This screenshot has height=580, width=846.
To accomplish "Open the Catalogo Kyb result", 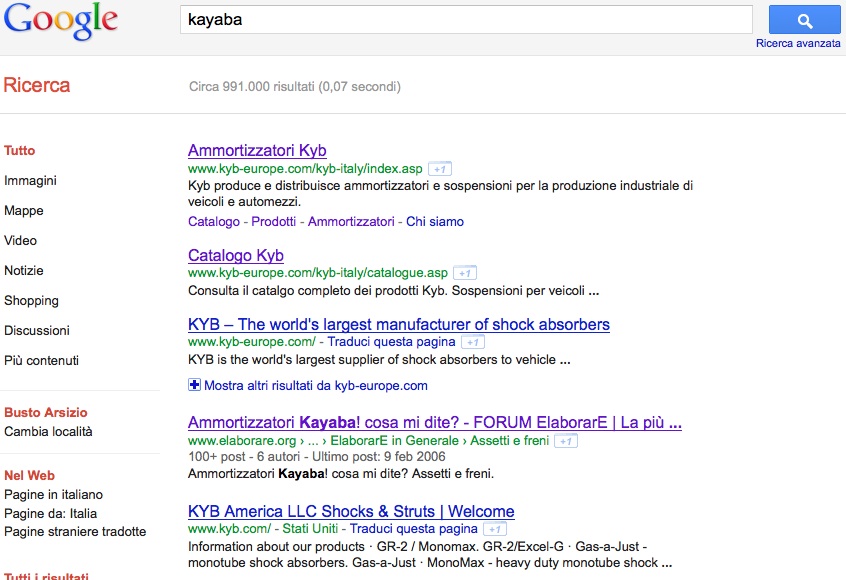I will click(x=236, y=255).
